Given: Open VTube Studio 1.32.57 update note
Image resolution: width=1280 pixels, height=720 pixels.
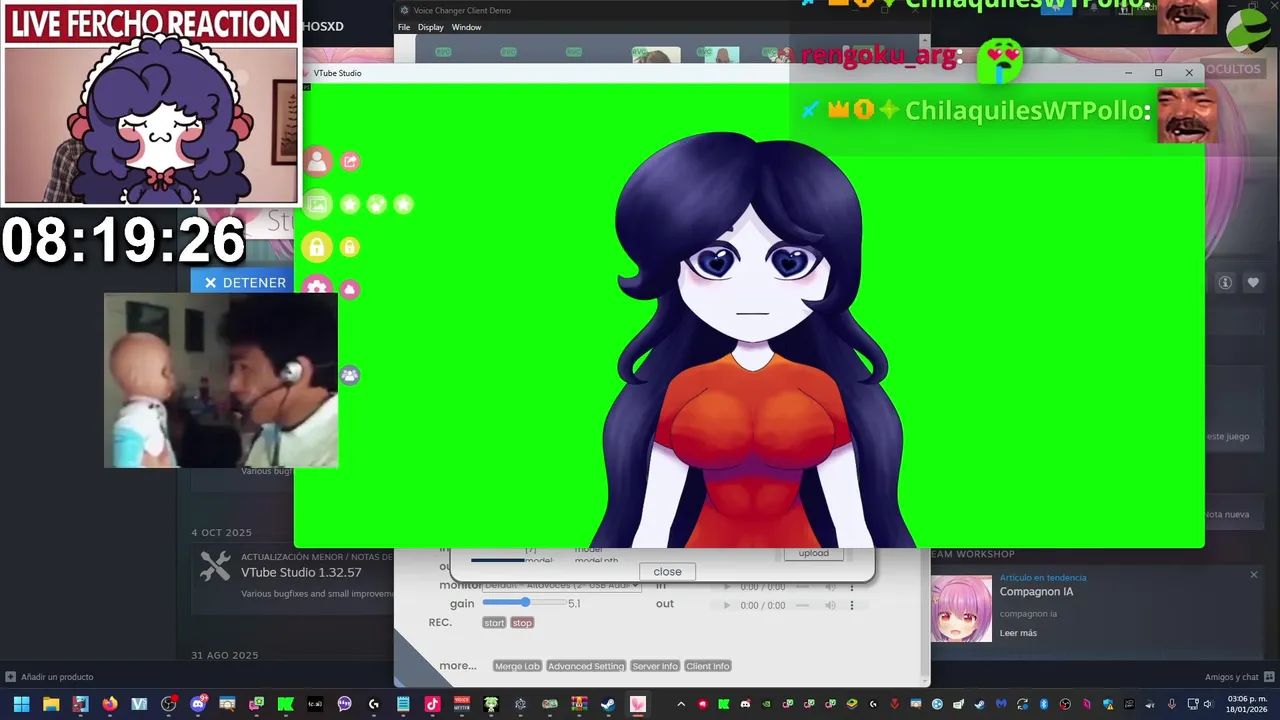Looking at the screenshot, I should click(301, 573).
